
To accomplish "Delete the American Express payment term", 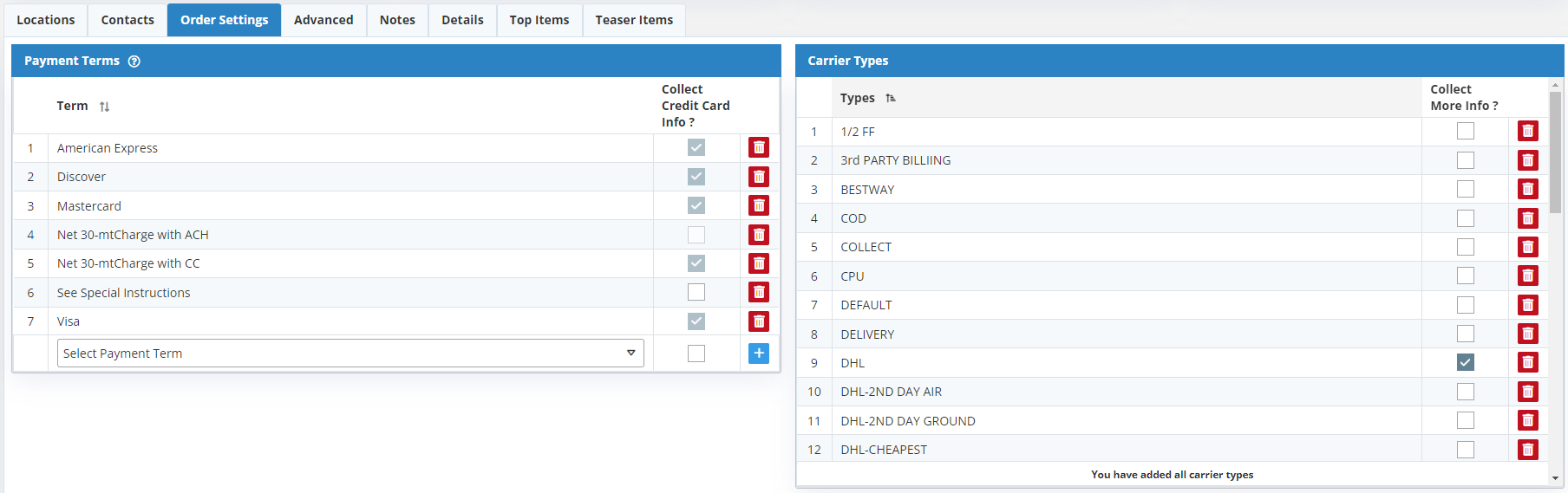I will 759,148.
